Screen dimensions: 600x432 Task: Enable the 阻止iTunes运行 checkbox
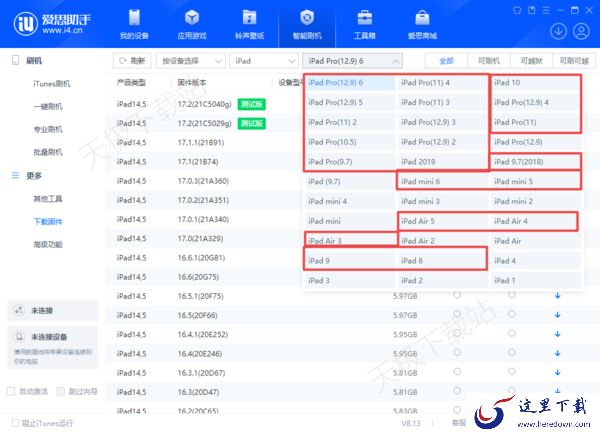(x=15, y=423)
